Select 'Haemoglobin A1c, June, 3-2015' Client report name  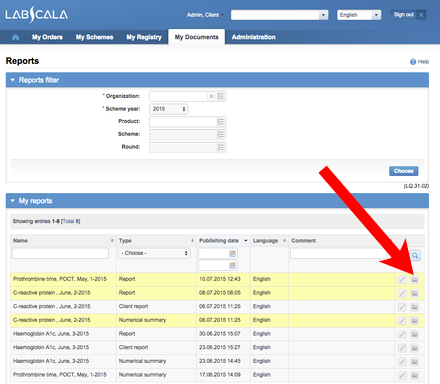click(51, 347)
